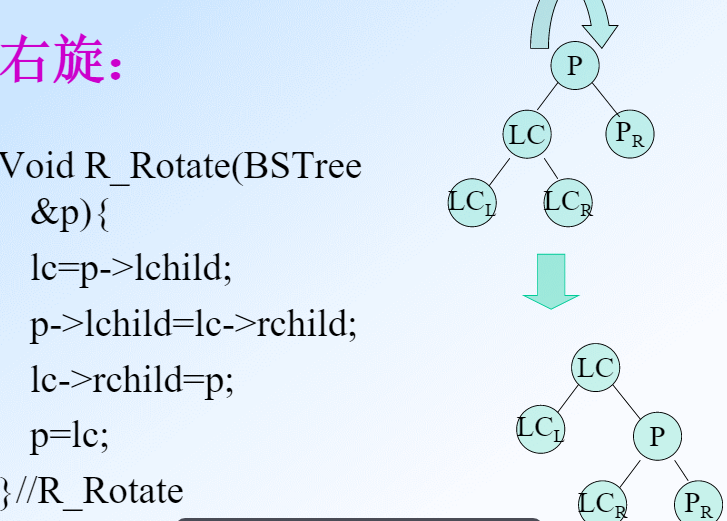
Task: Click the dark bar at the slide bottom
Action: pyautogui.click(x=359, y=519)
